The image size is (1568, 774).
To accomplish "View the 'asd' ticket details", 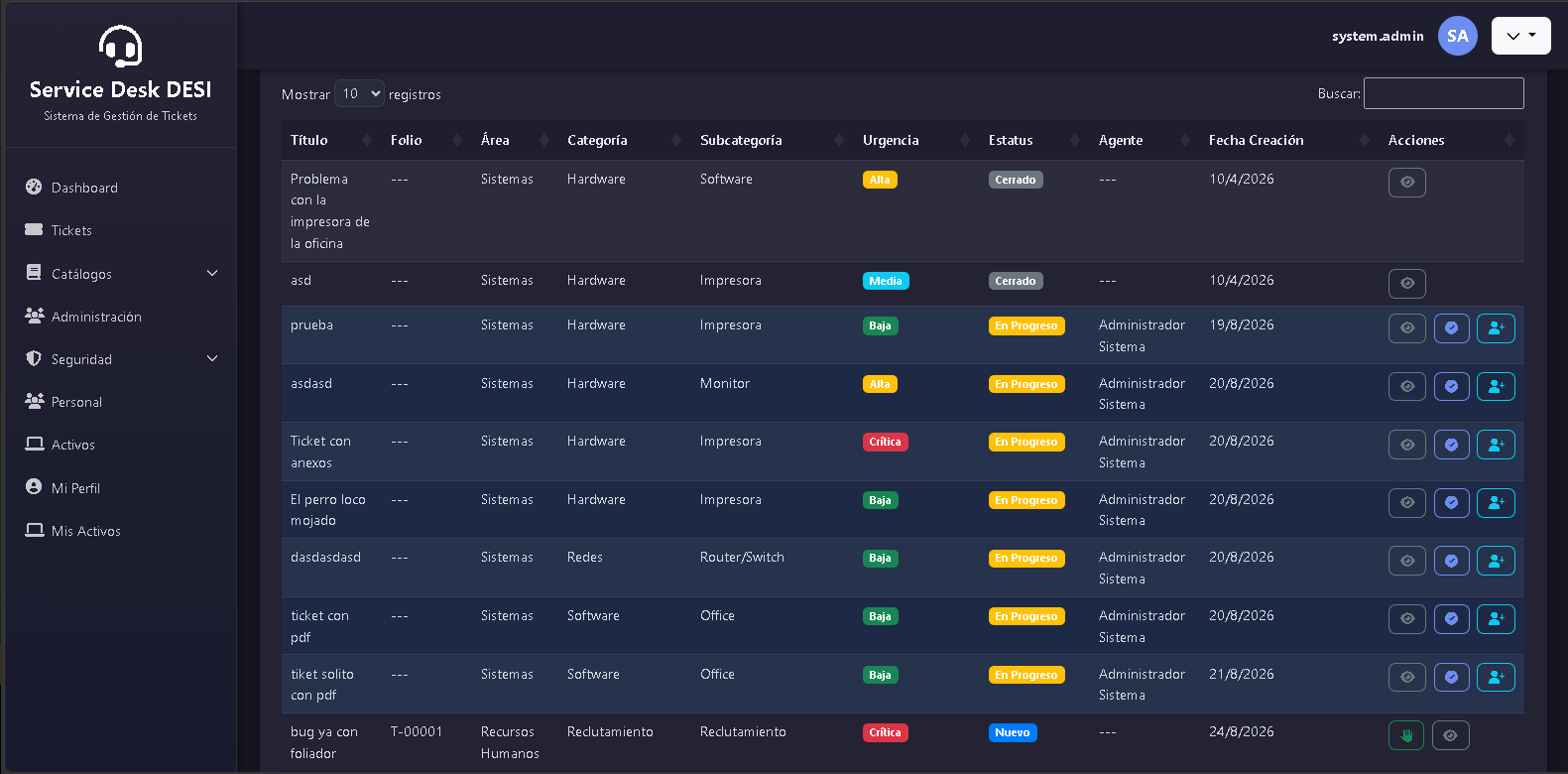I will [1407, 284].
